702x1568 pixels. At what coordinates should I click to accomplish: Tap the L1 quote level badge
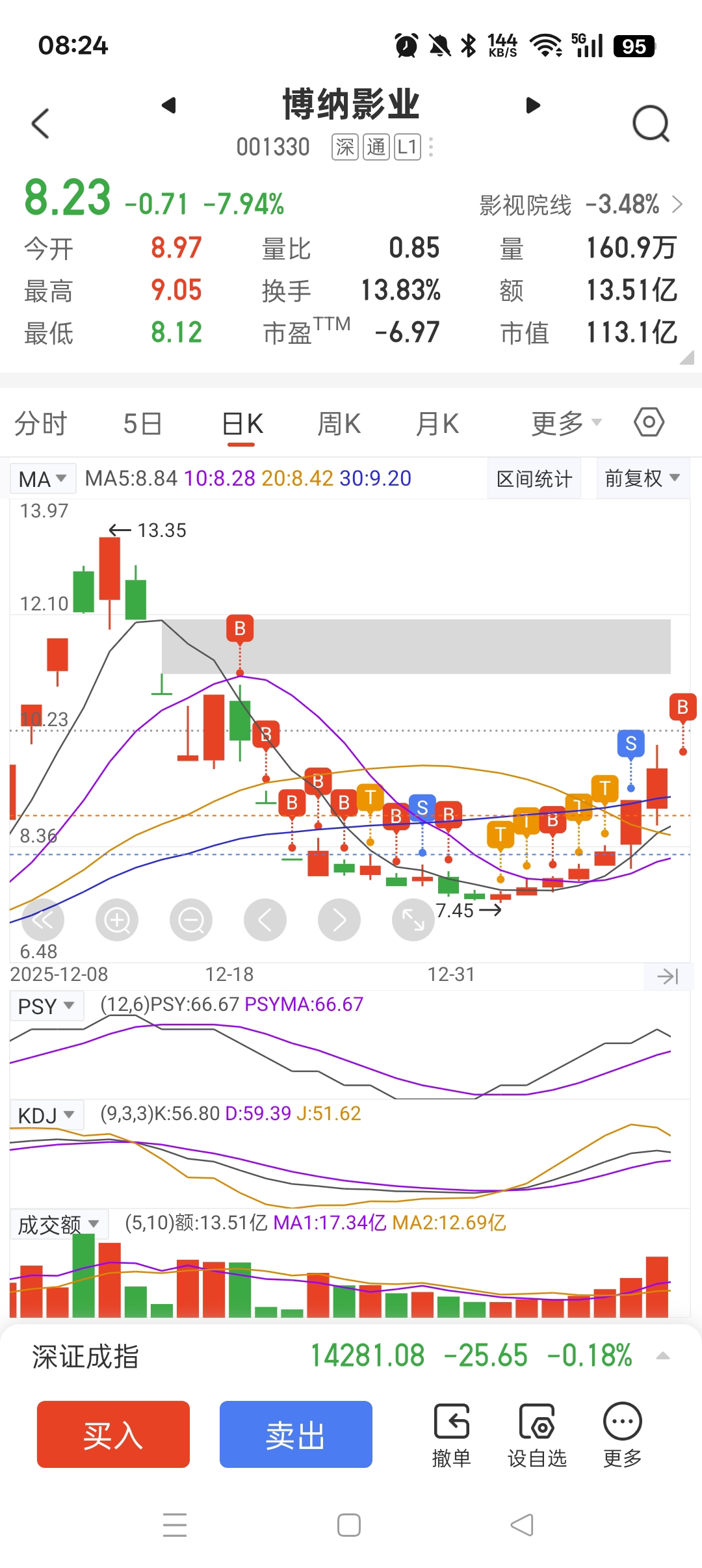point(407,147)
